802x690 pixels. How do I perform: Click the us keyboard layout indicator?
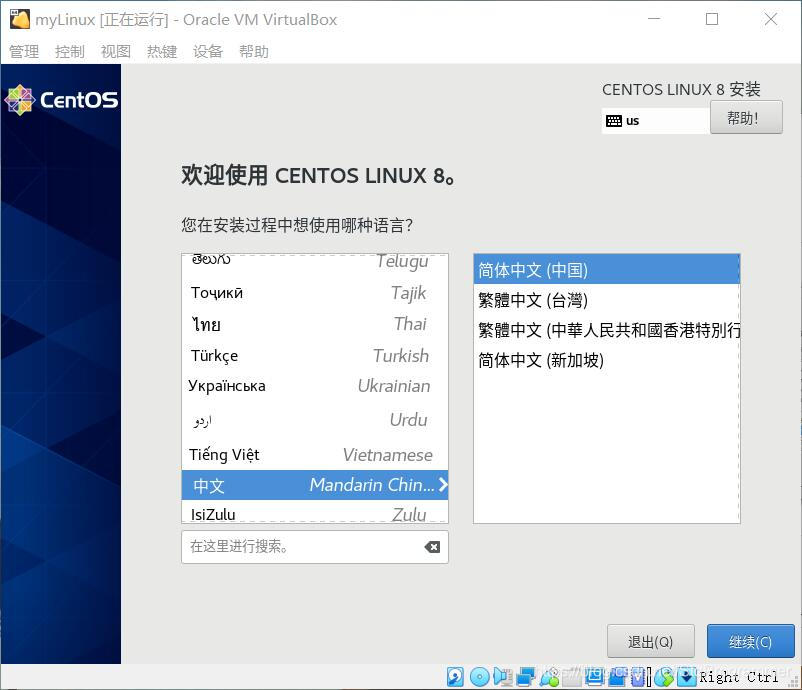click(x=655, y=121)
